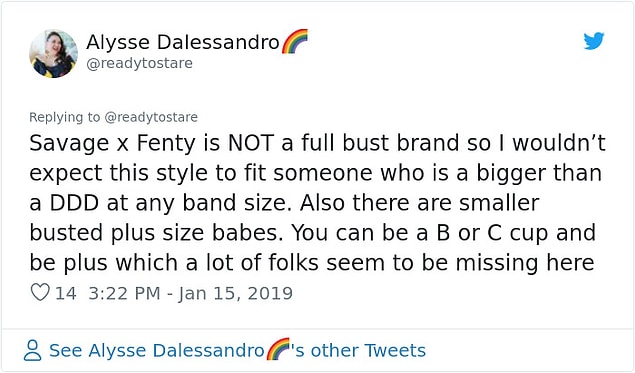
Task: Click the "Replying to" label
Action: [x=64, y=117]
